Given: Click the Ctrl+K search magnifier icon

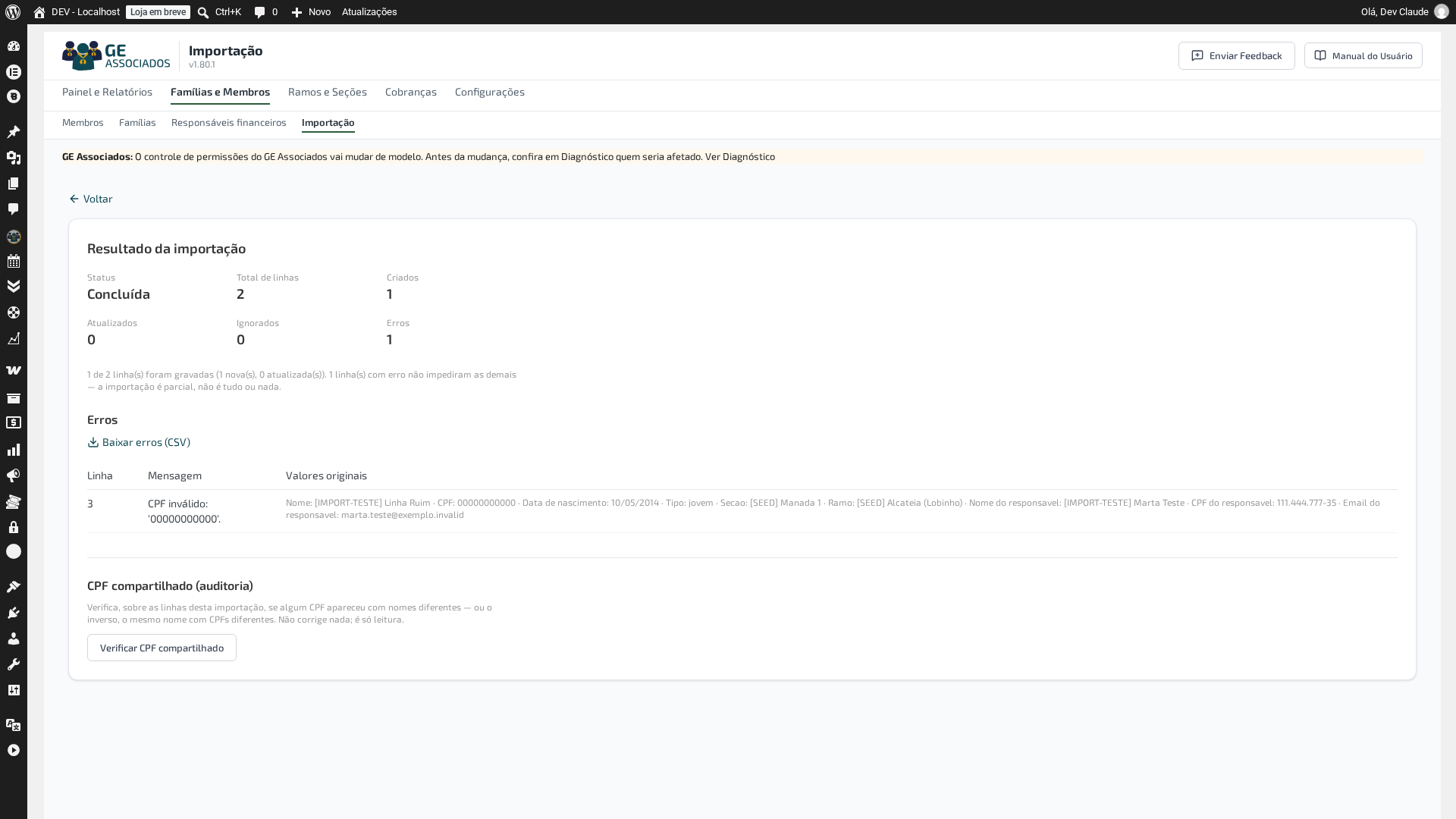Looking at the screenshot, I should [203, 12].
